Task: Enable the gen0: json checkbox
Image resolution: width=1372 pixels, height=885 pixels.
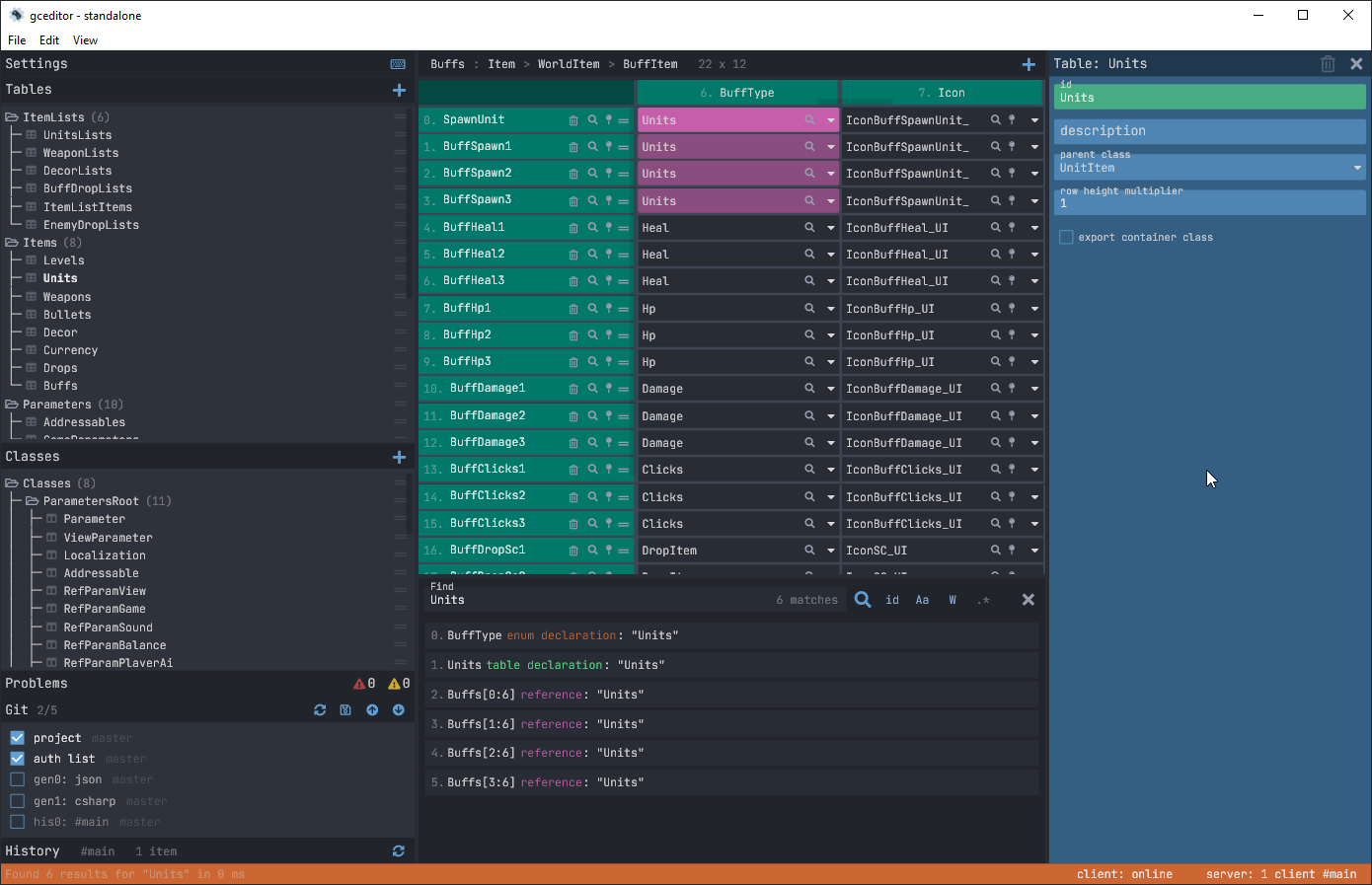Action: point(17,779)
